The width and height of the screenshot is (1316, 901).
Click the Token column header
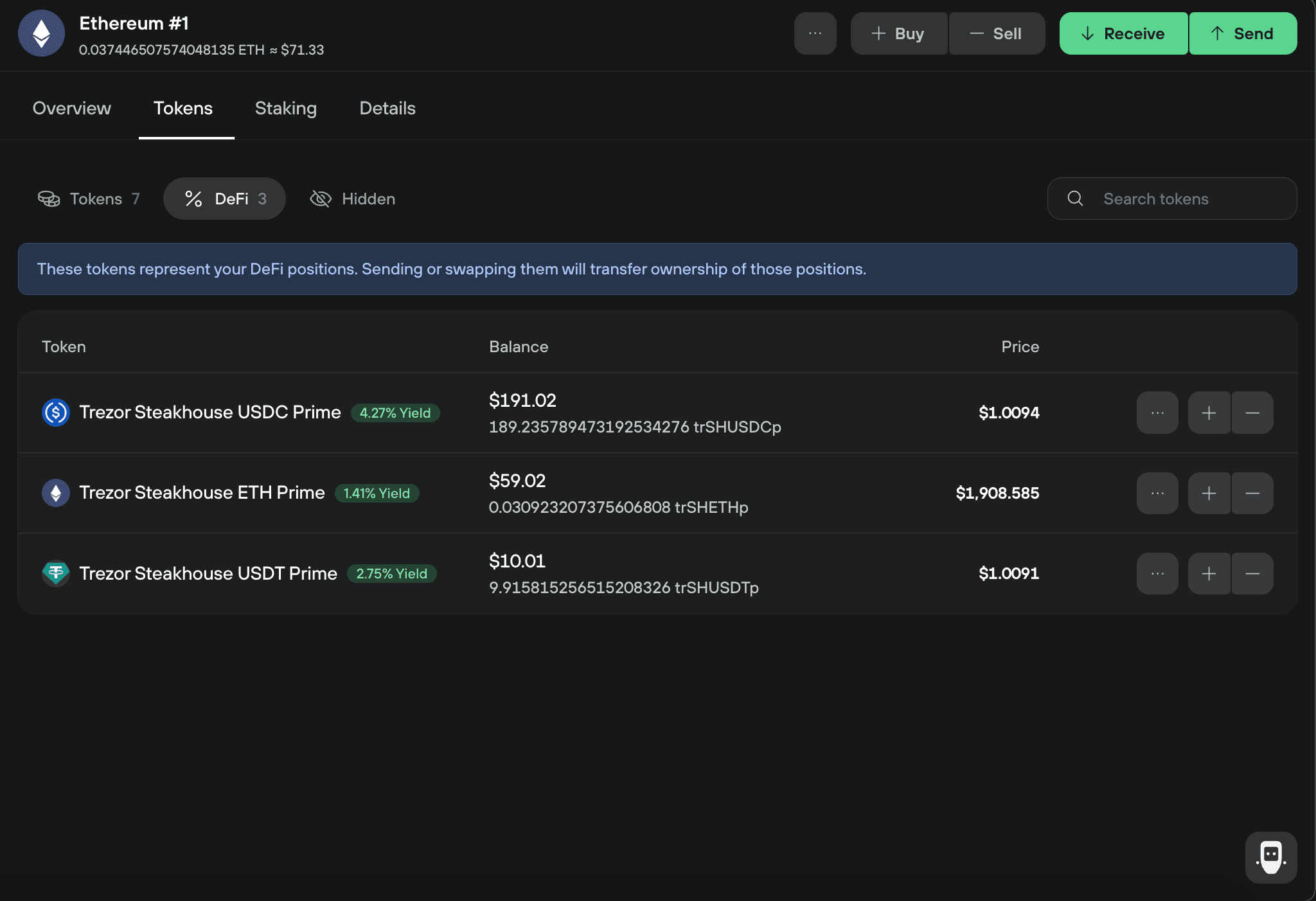(64, 346)
